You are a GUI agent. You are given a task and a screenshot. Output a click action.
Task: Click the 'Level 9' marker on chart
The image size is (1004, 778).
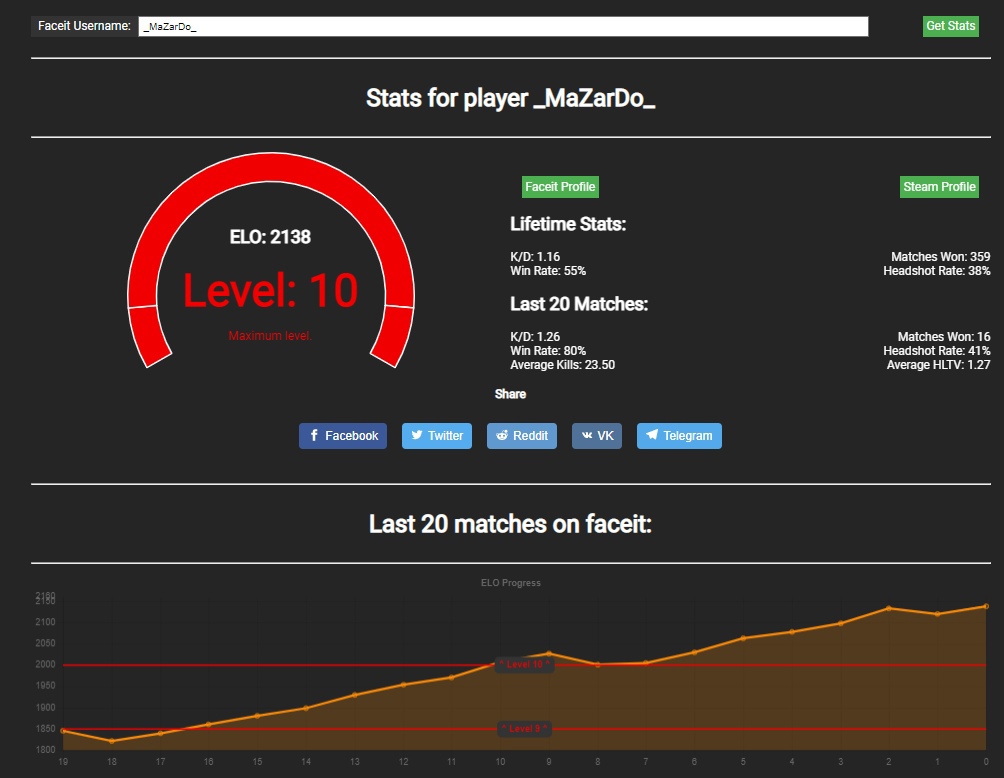click(524, 729)
